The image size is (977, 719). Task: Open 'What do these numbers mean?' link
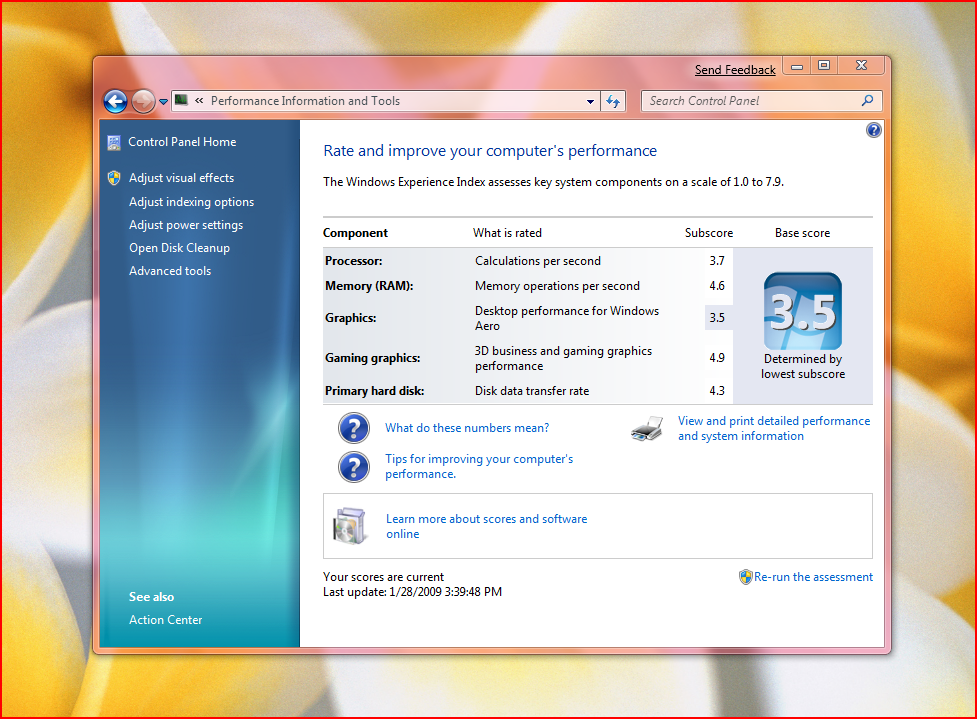tap(467, 428)
